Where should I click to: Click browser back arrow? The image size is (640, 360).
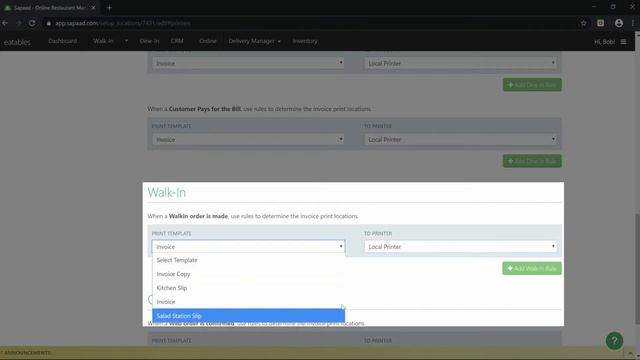(5, 23)
